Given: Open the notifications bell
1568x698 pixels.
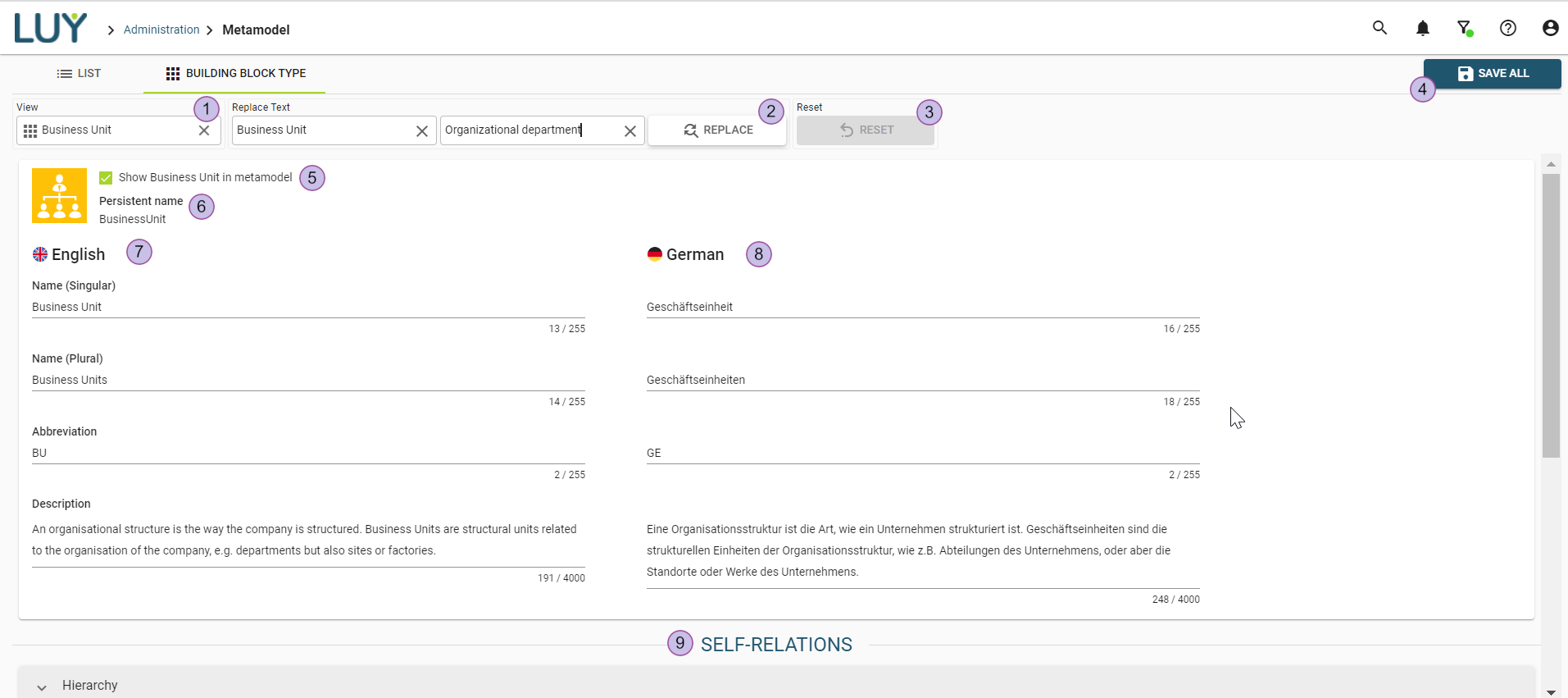Looking at the screenshot, I should coord(1422,29).
